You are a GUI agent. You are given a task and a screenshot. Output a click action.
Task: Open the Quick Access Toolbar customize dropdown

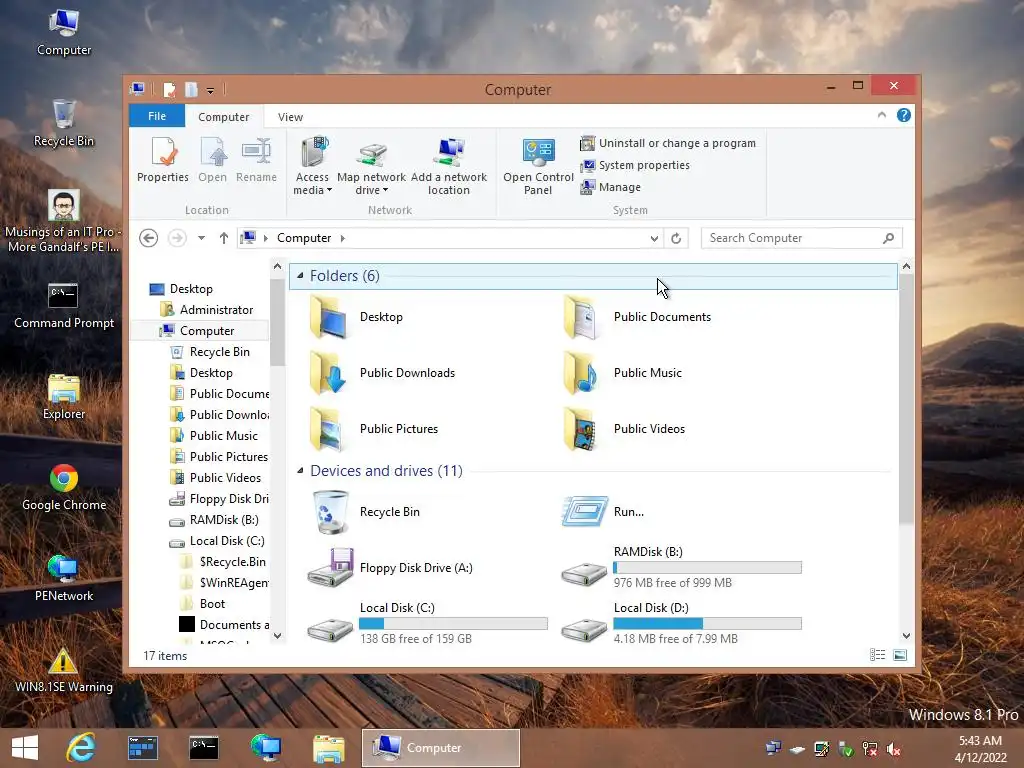click(210, 90)
